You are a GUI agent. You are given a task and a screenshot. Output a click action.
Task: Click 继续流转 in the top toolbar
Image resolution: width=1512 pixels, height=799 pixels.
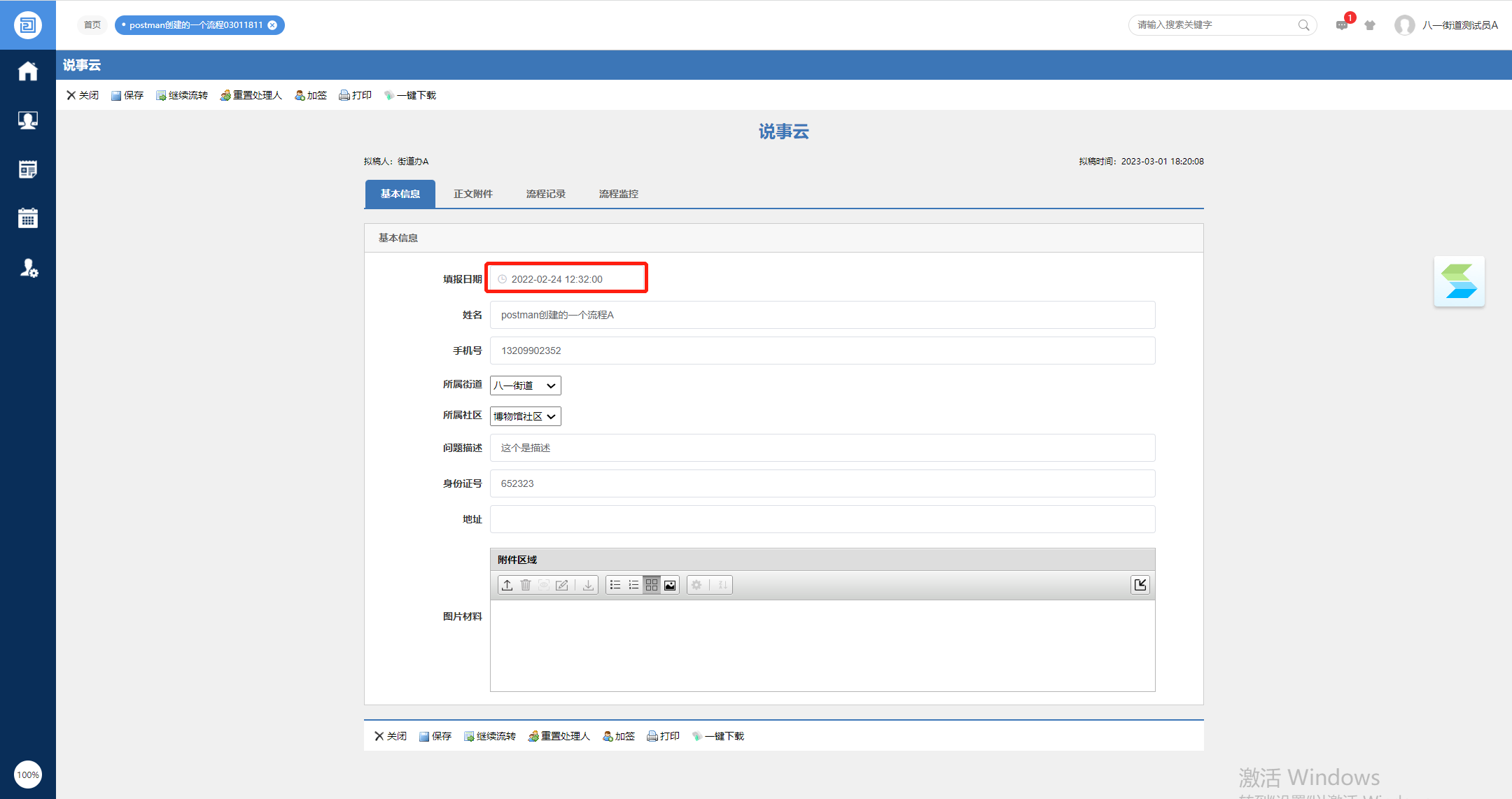coord(182,95)
